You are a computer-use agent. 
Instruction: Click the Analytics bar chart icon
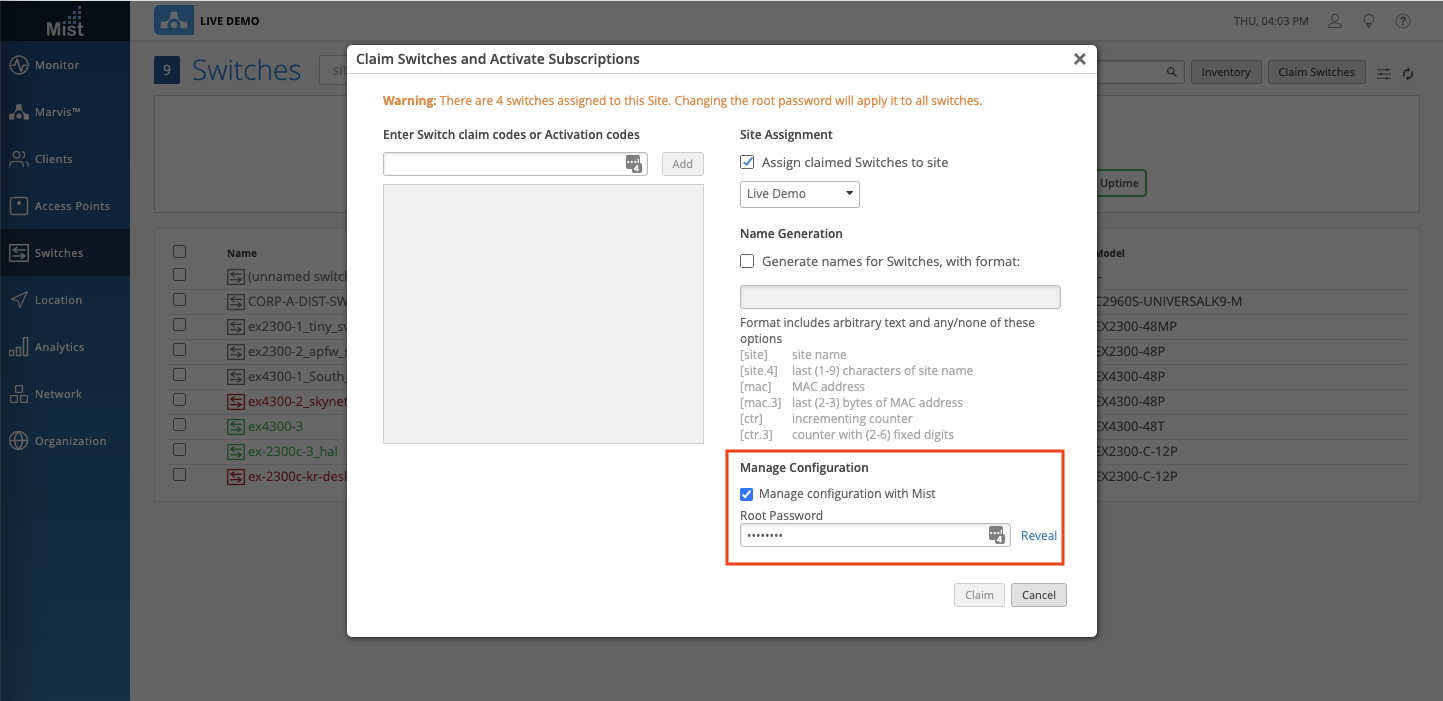19,347
